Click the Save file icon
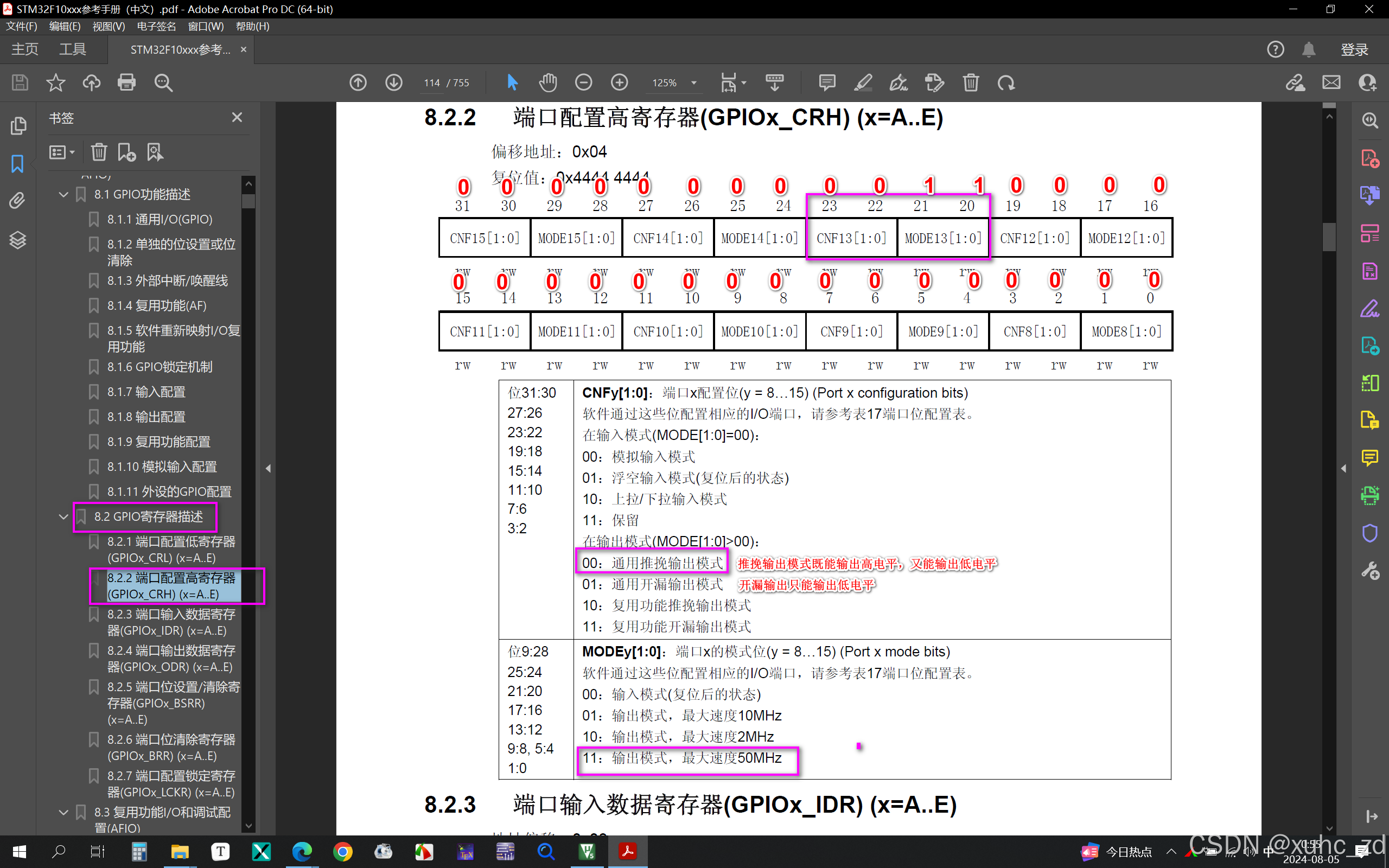 20,82
